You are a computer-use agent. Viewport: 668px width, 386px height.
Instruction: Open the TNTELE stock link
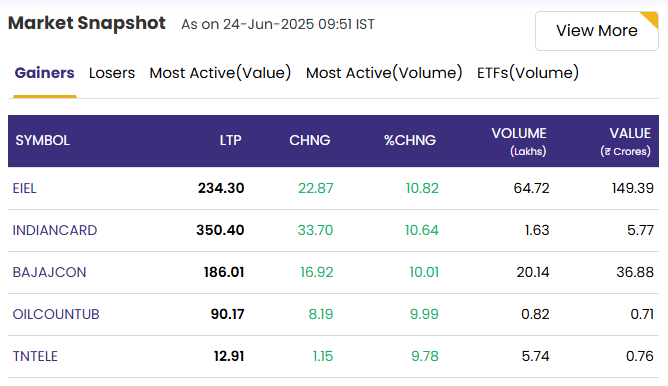pyautogui.click(x=35, y=356)
